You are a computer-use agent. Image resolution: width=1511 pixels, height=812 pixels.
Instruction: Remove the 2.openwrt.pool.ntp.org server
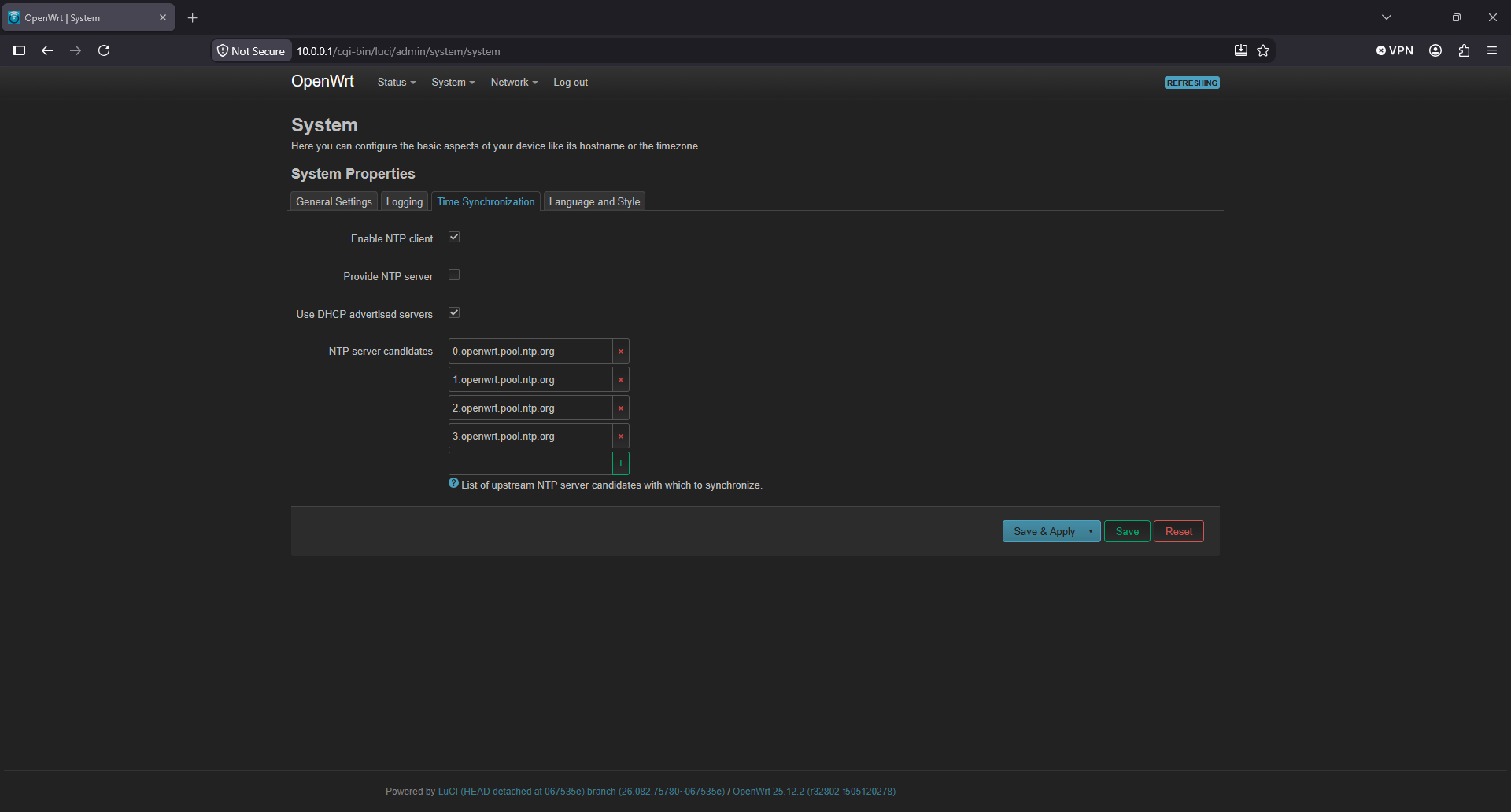tap(621, 408)
